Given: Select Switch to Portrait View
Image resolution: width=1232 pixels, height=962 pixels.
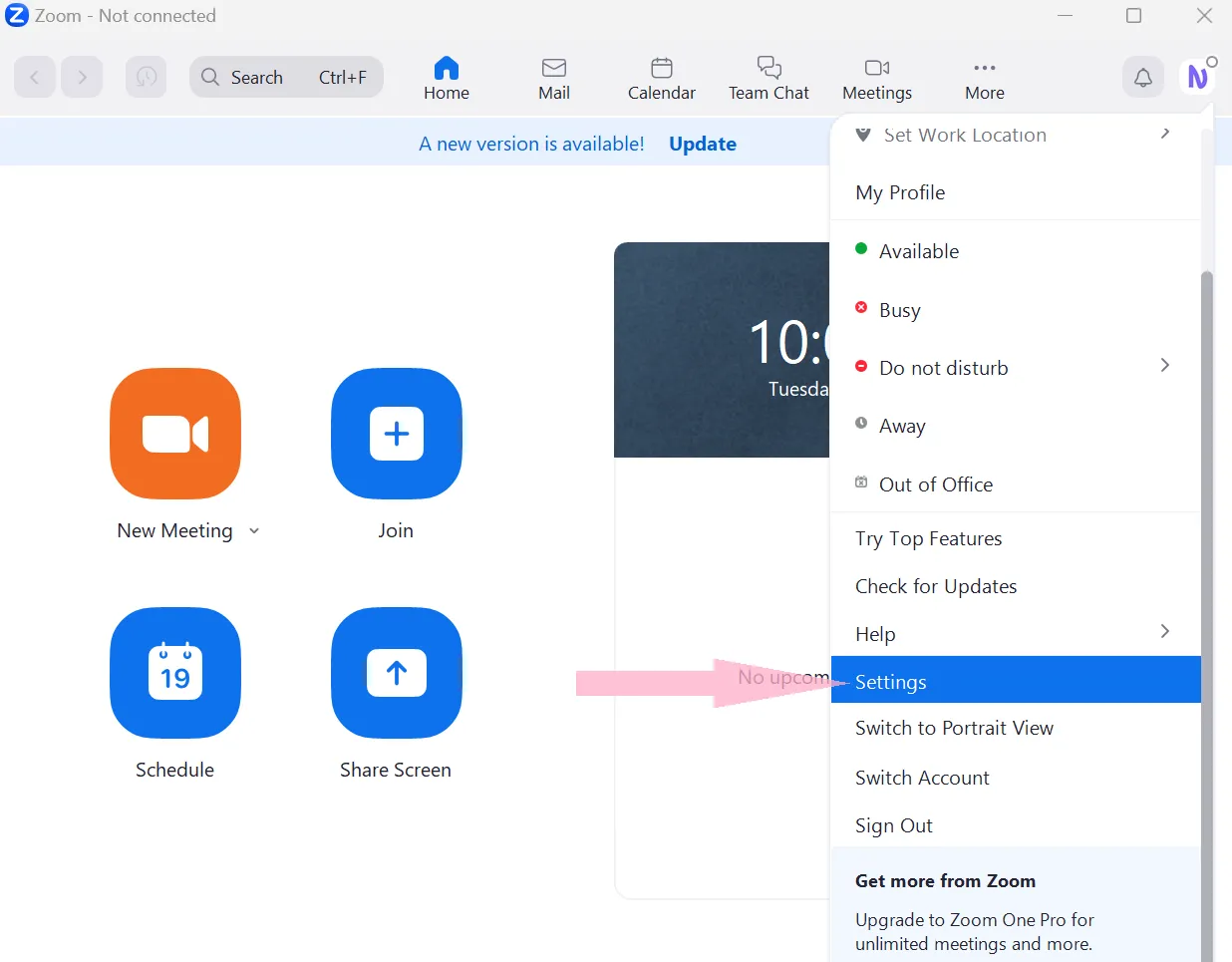Looking at the screenshot, I should click(1016, 728).
